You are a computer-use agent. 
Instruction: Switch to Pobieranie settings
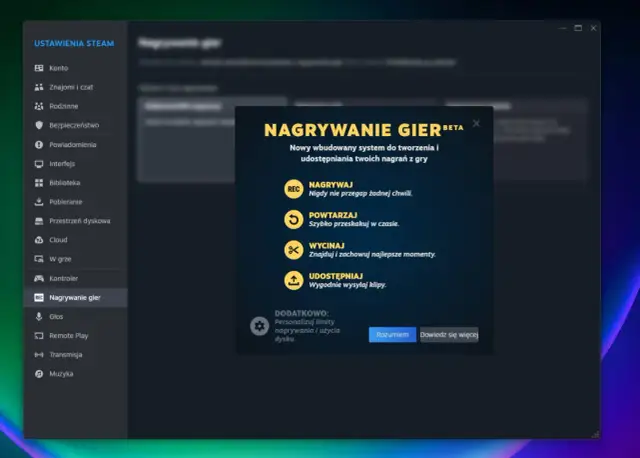pos(76,202)
